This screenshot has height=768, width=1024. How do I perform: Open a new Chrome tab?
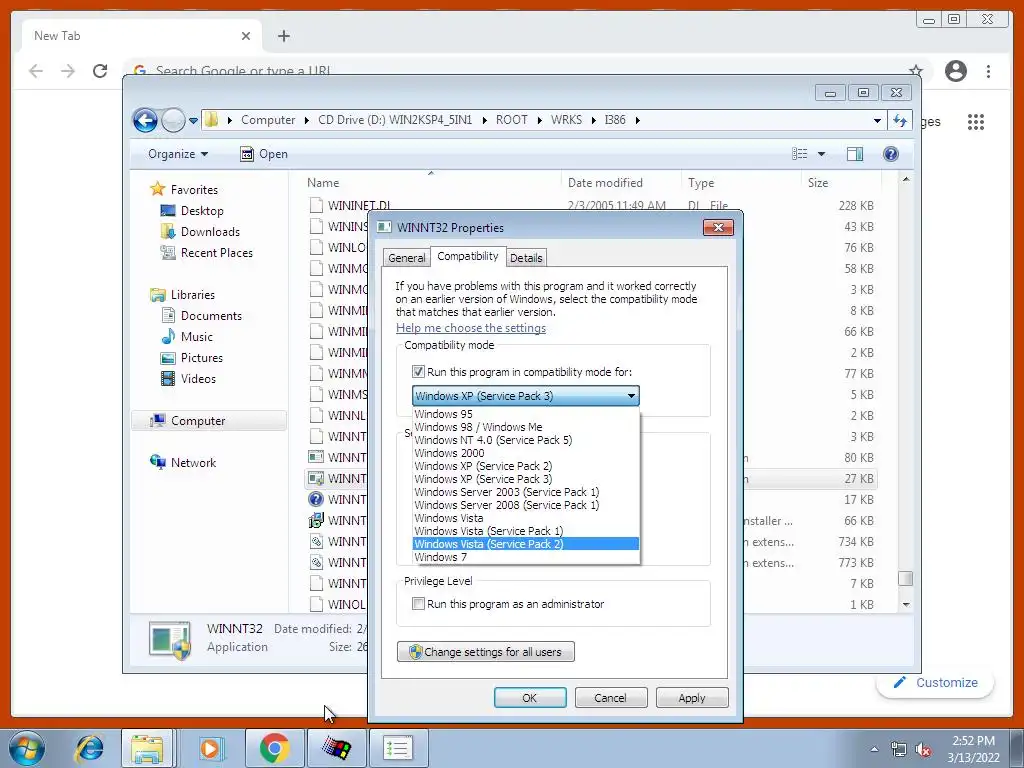point(283,36)
